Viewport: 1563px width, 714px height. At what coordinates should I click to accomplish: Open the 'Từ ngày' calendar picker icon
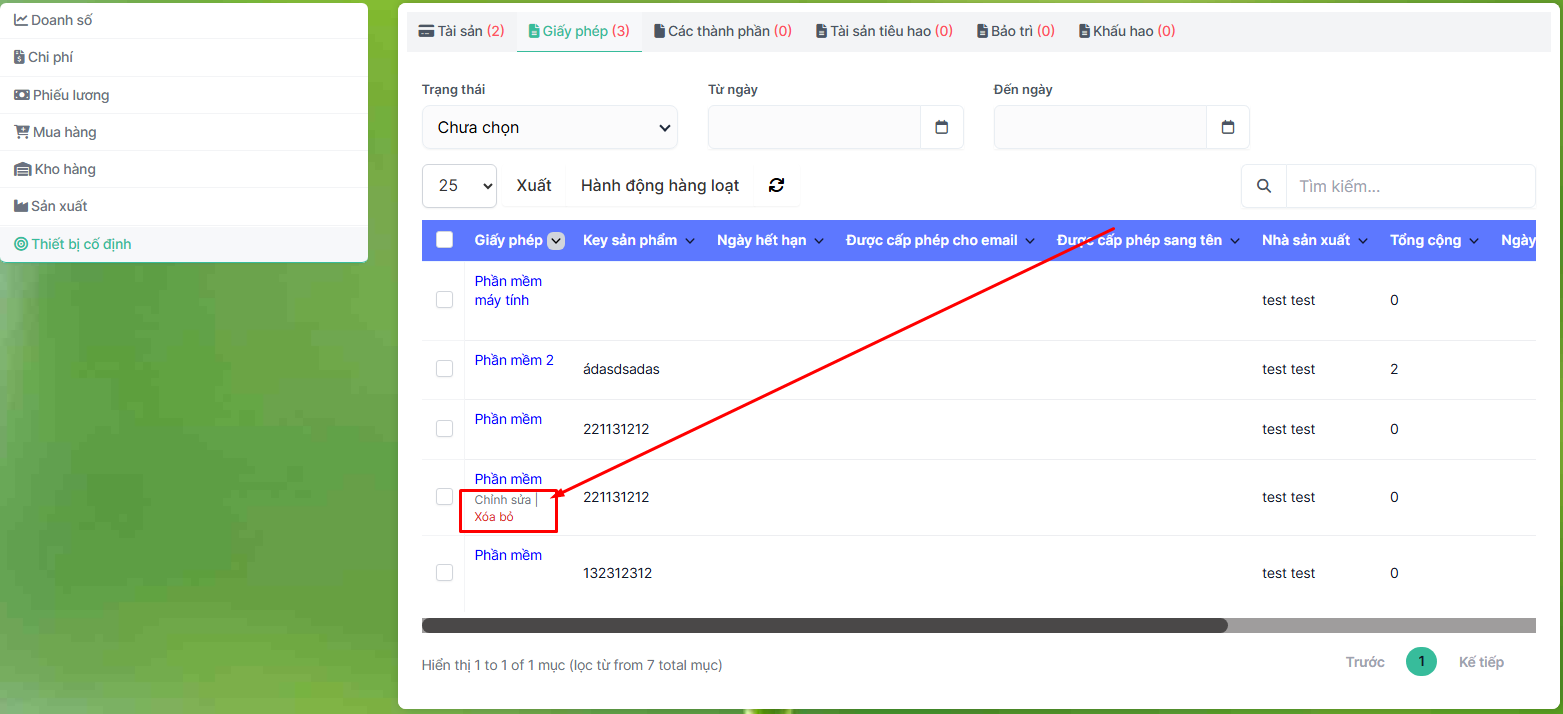[x=941, y=127]
